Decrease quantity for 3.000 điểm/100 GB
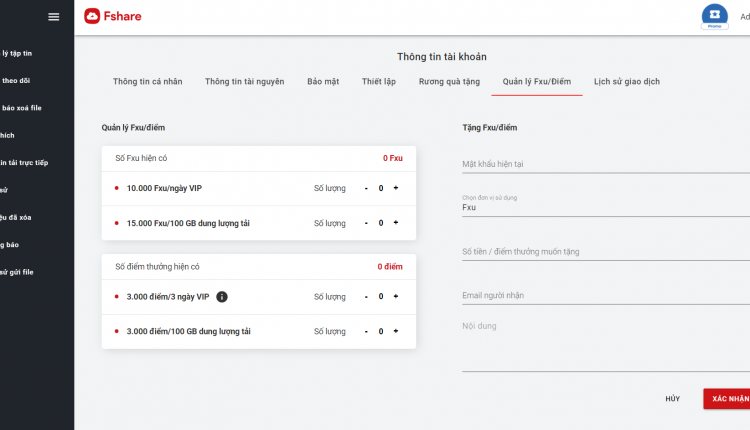Viewport: 750px width, 430px height. pyautogui.click(x=366, y=331)
